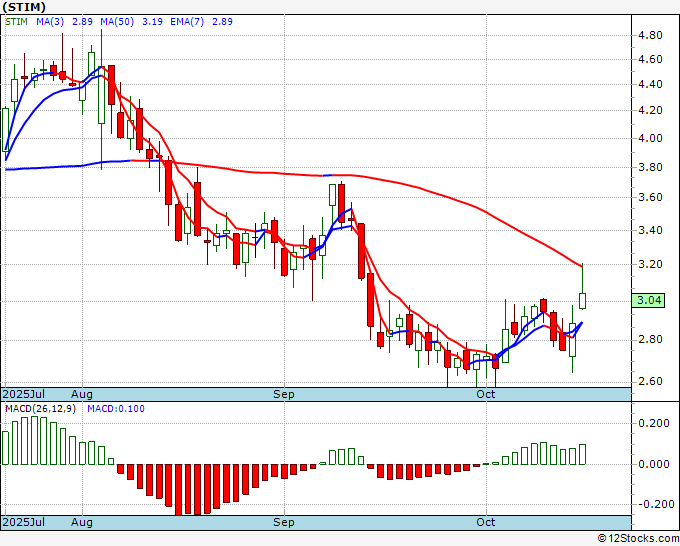The image size is (680, 546).
Task: Click the MACD(26,12,9) indicator label
Action: (40, 409)
